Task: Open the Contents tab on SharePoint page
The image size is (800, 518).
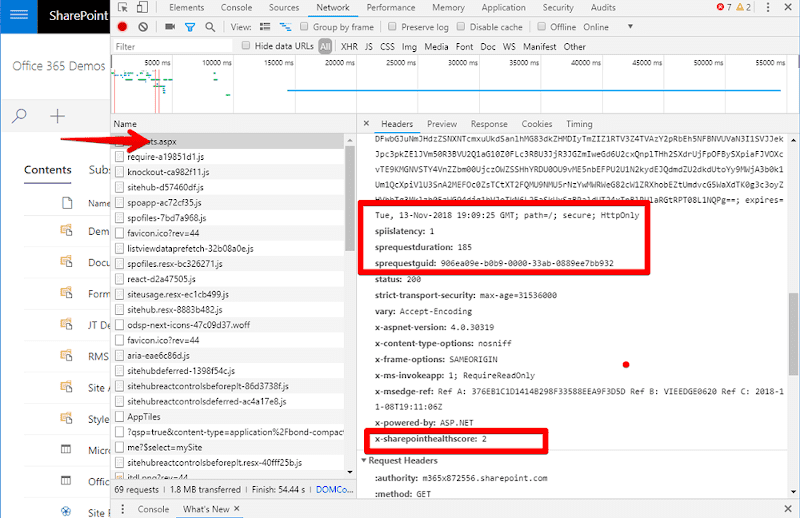Action: [47, 170]
